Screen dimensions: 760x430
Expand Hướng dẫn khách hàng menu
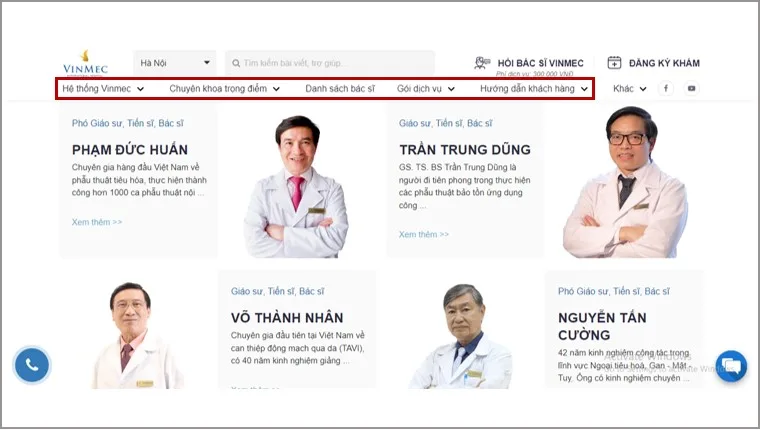[x=534, y=89]
